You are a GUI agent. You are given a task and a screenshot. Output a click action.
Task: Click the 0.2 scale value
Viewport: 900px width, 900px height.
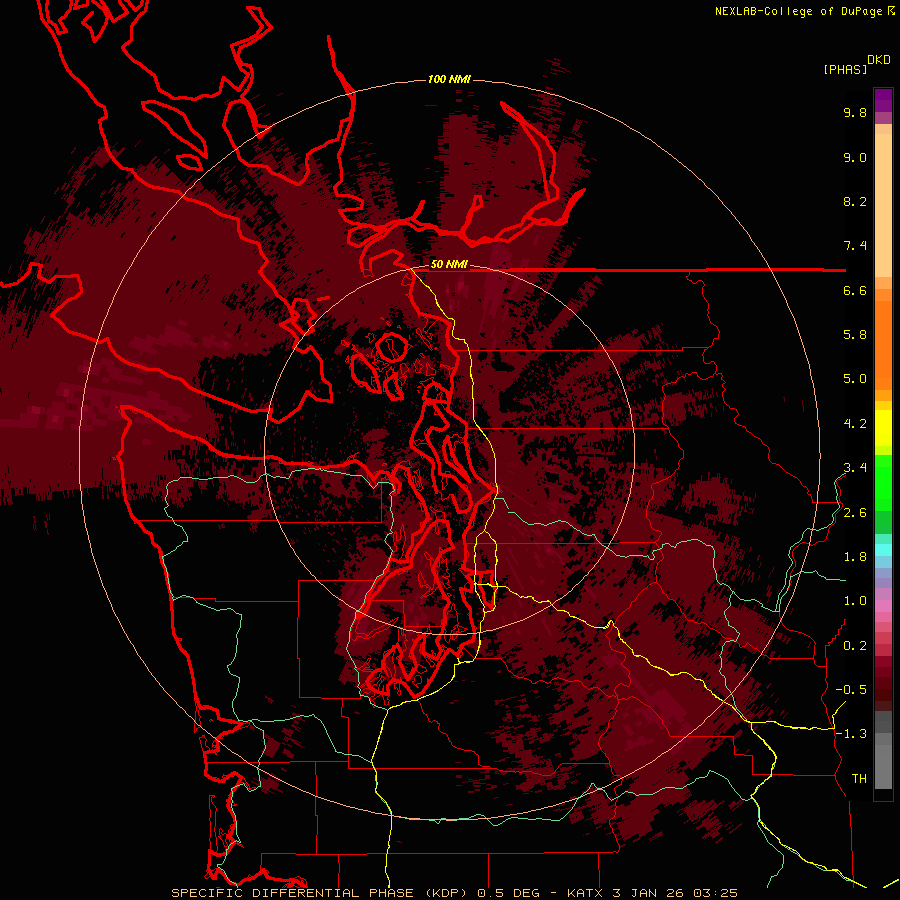[855, 646]
